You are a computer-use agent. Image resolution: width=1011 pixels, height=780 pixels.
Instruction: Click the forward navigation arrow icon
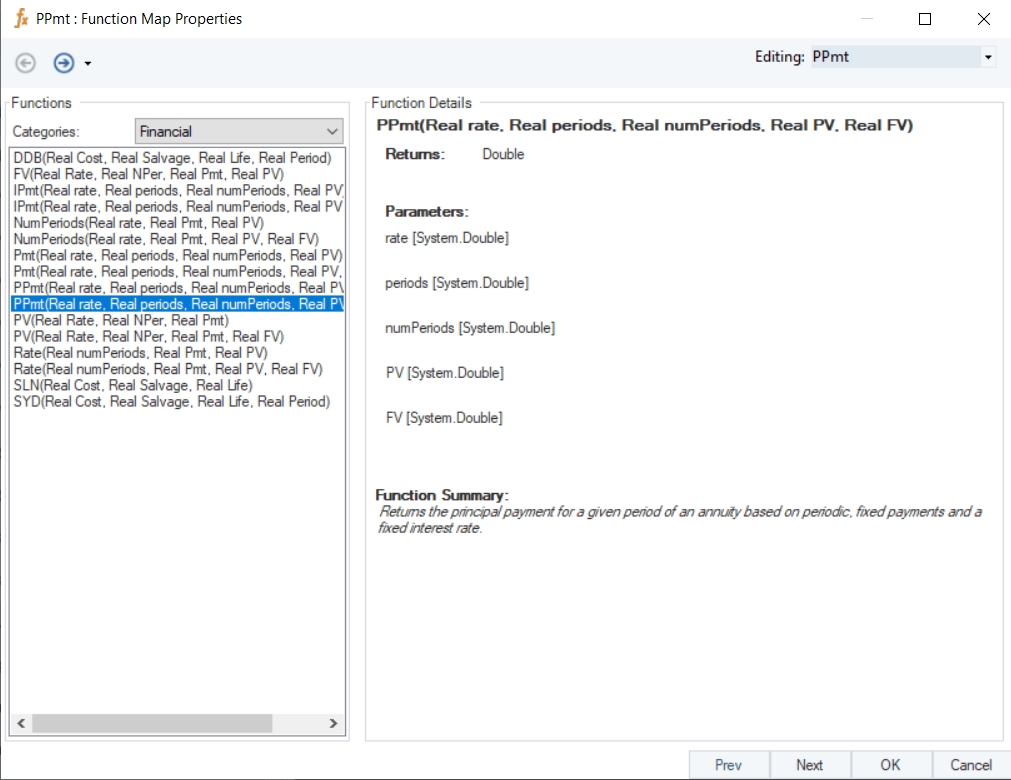click(x=64, y=63)
